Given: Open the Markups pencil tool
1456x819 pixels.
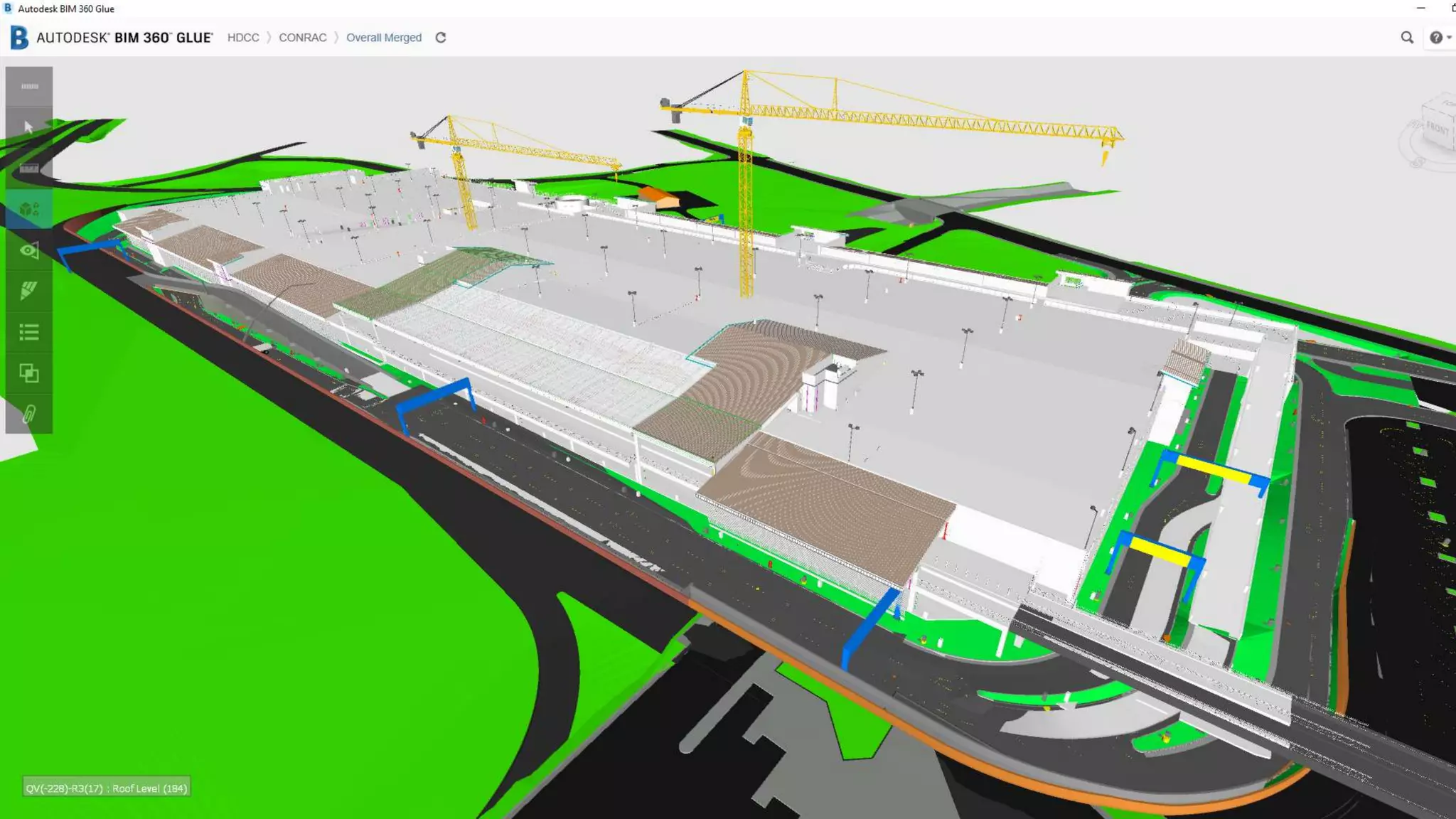Looking at the screenshot, I should pyautogui.click(x=29, y=291).
